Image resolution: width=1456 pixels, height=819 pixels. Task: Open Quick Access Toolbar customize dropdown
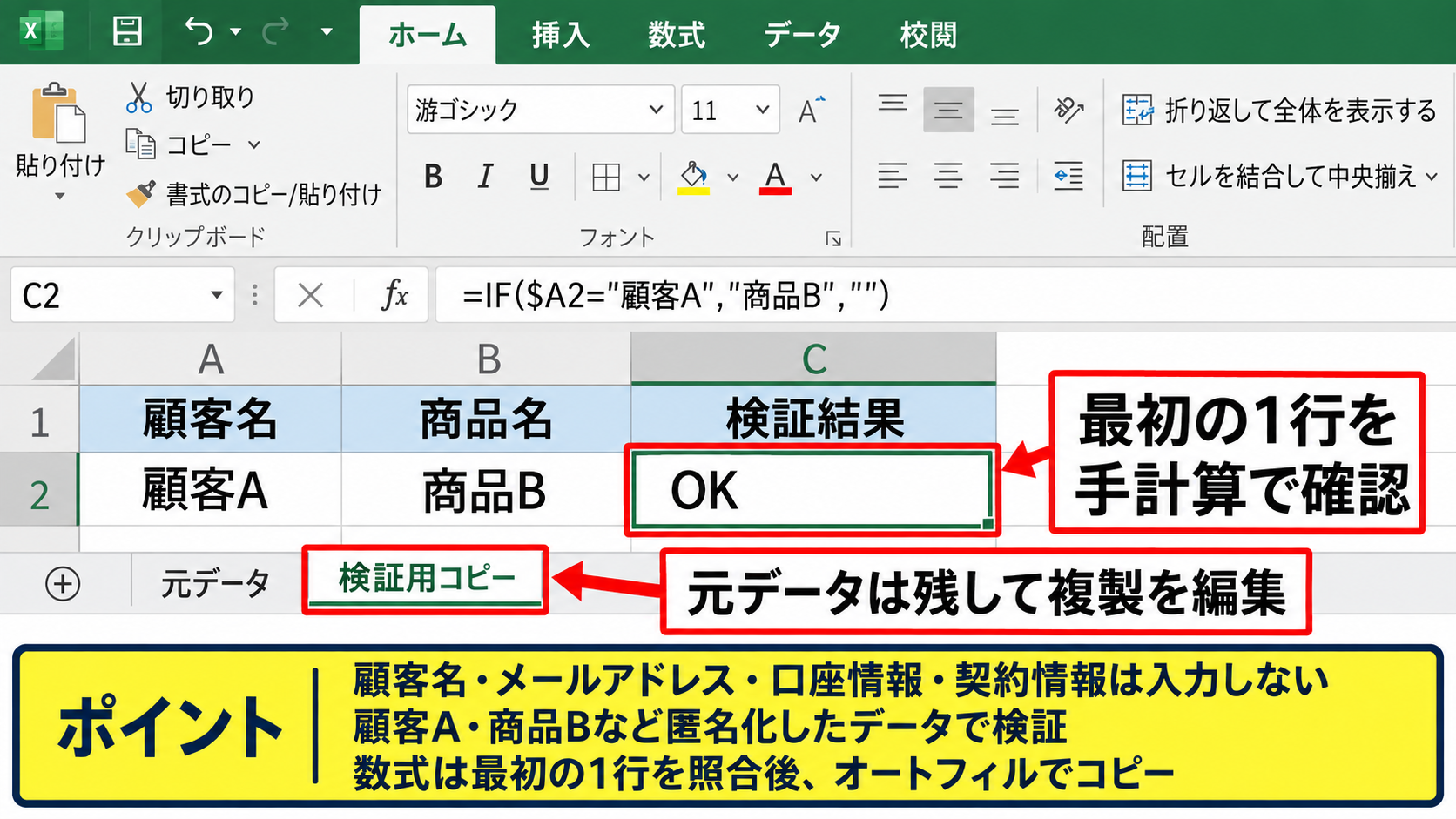coord(327,32)
